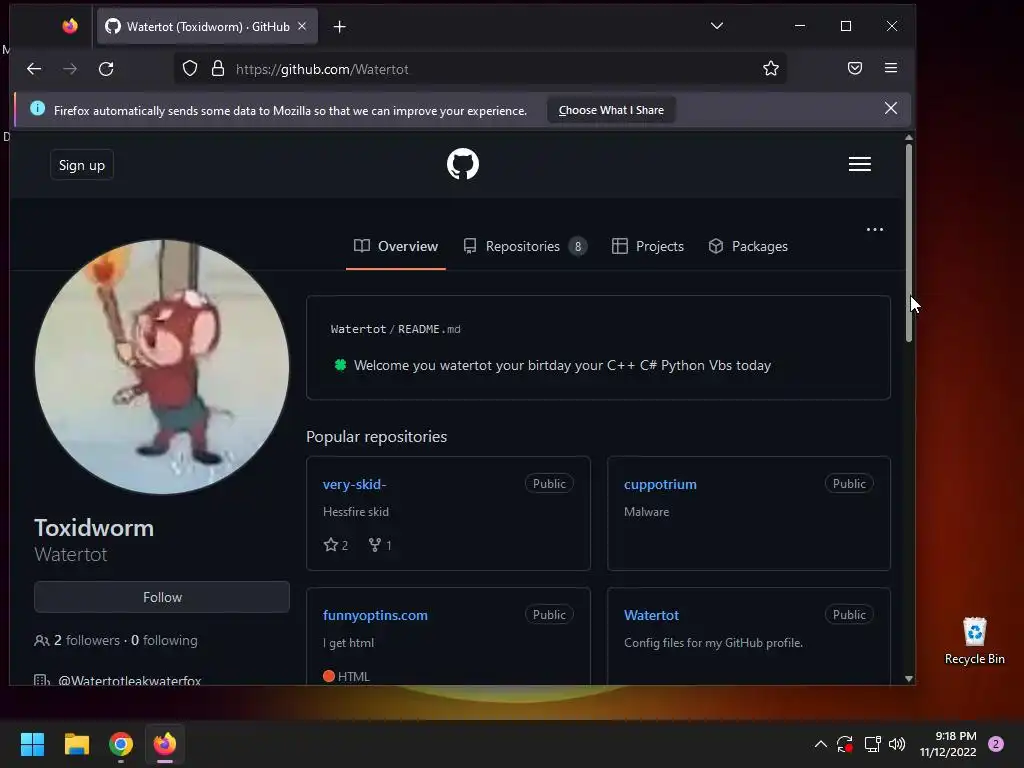The height and width of the screenshot is (768, 1024).
Task: View forks of very-skid- repo
Action: tap(380, 545)
